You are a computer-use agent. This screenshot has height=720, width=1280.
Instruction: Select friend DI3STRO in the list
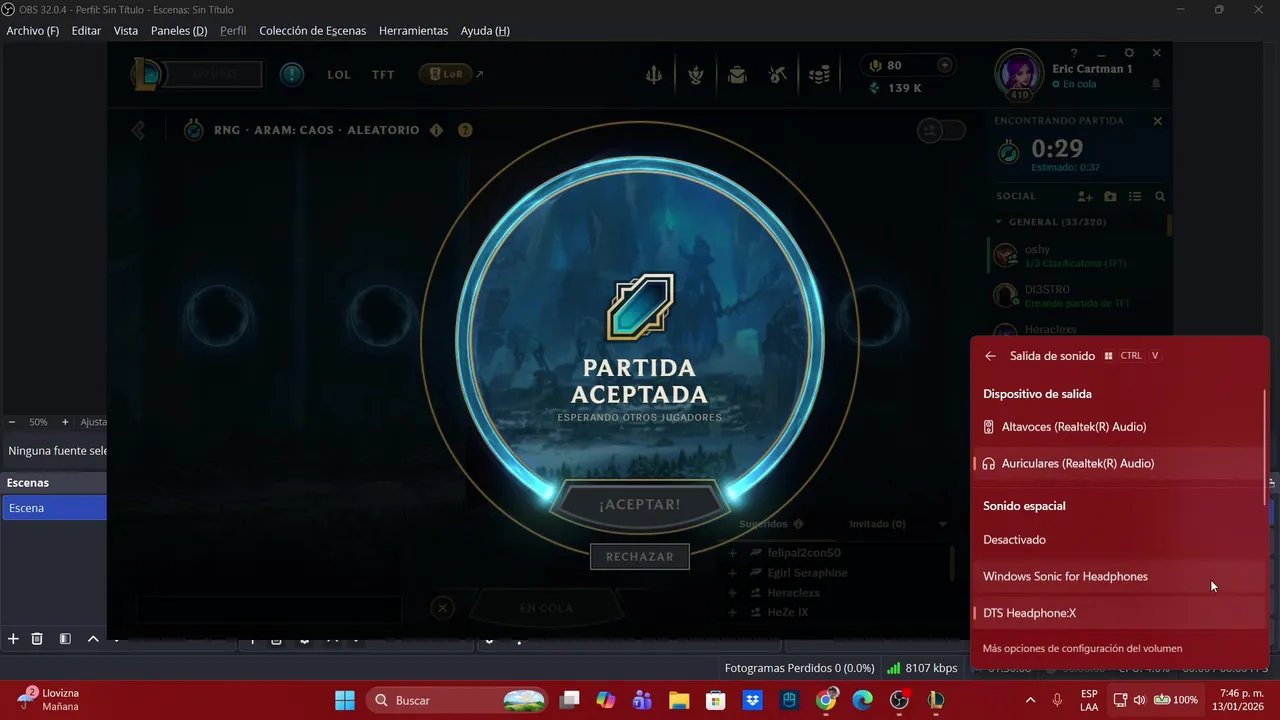[1075, 296]
